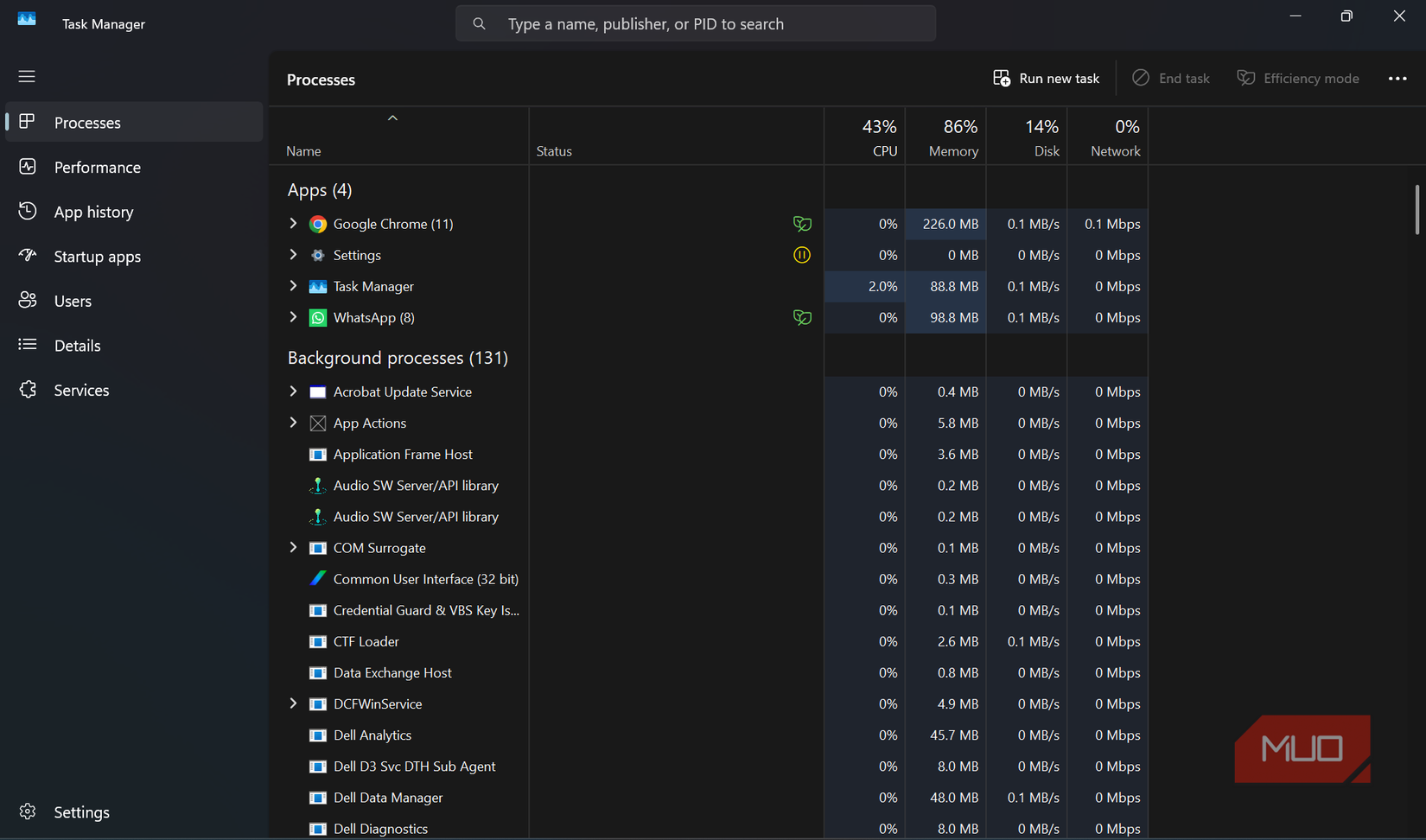Expand the Settings process group
The image size is (1426, 840).
tap(293, 254)
